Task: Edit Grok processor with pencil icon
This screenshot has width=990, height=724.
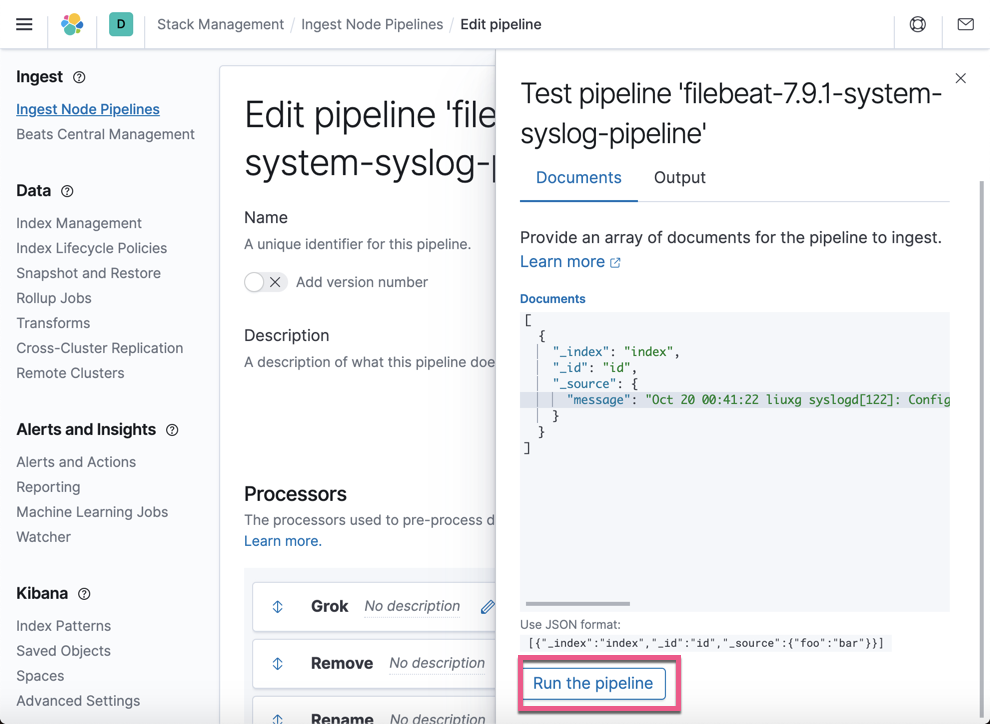Action: point(487,607)
